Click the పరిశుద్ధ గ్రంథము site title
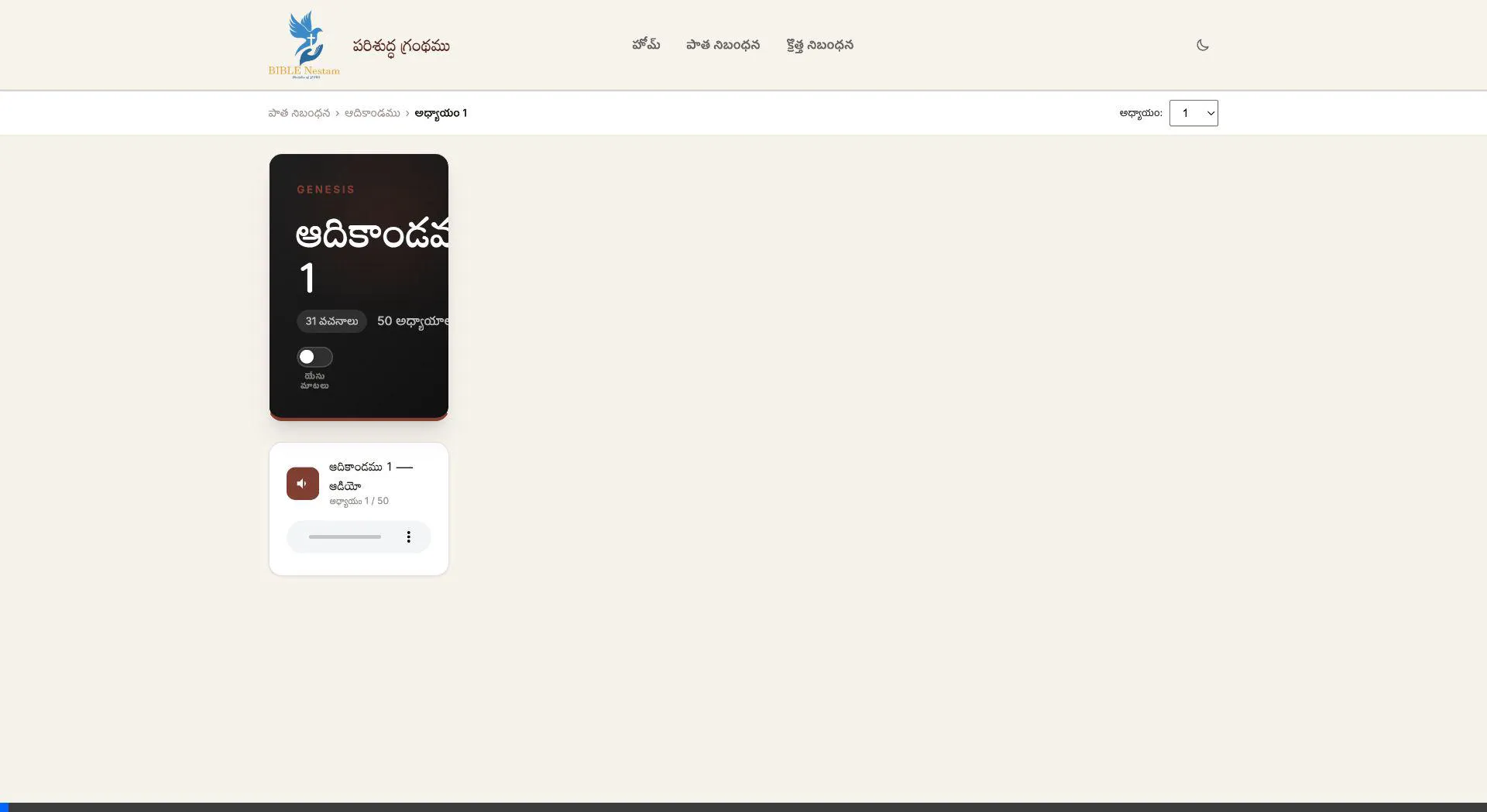The height and width of the screenshot is (812, 1487). tap(400, 46)
